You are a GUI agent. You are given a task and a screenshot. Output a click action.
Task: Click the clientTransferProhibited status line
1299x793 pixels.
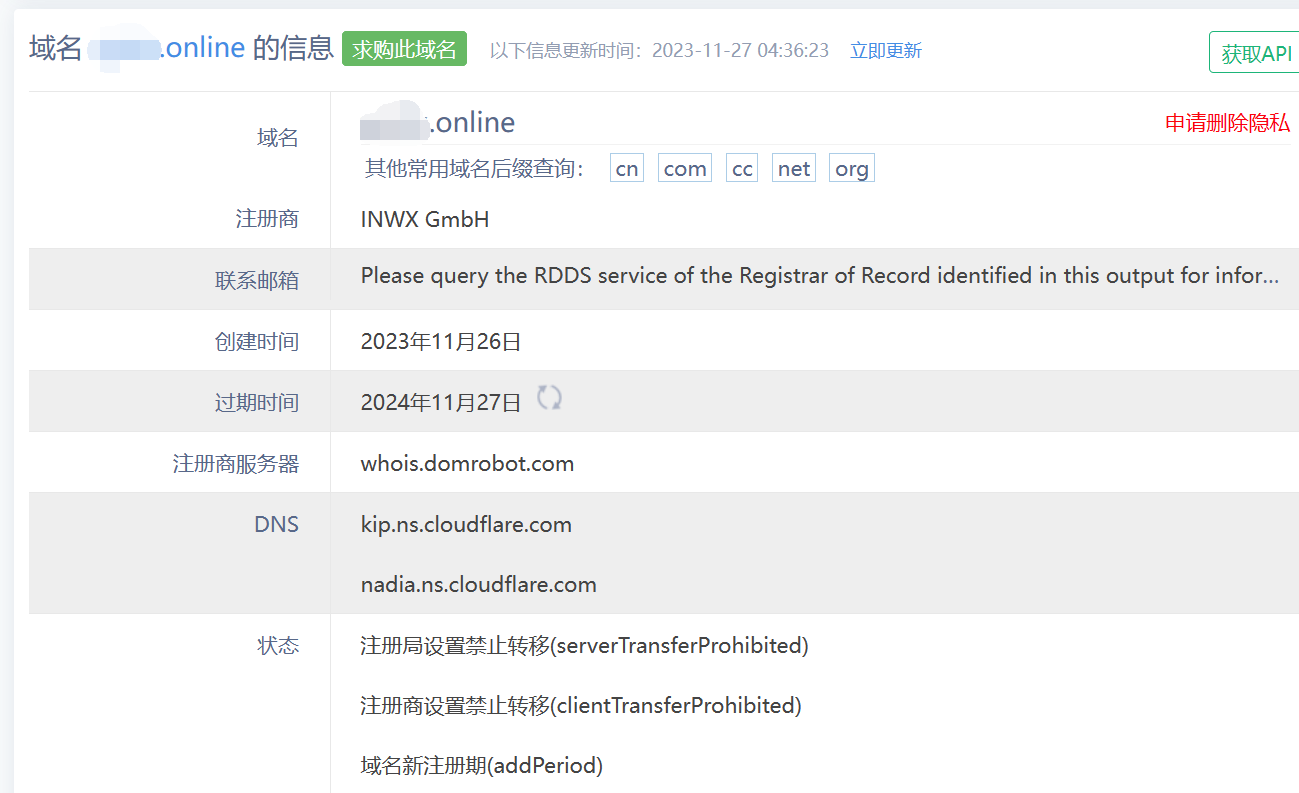[581, 706]
